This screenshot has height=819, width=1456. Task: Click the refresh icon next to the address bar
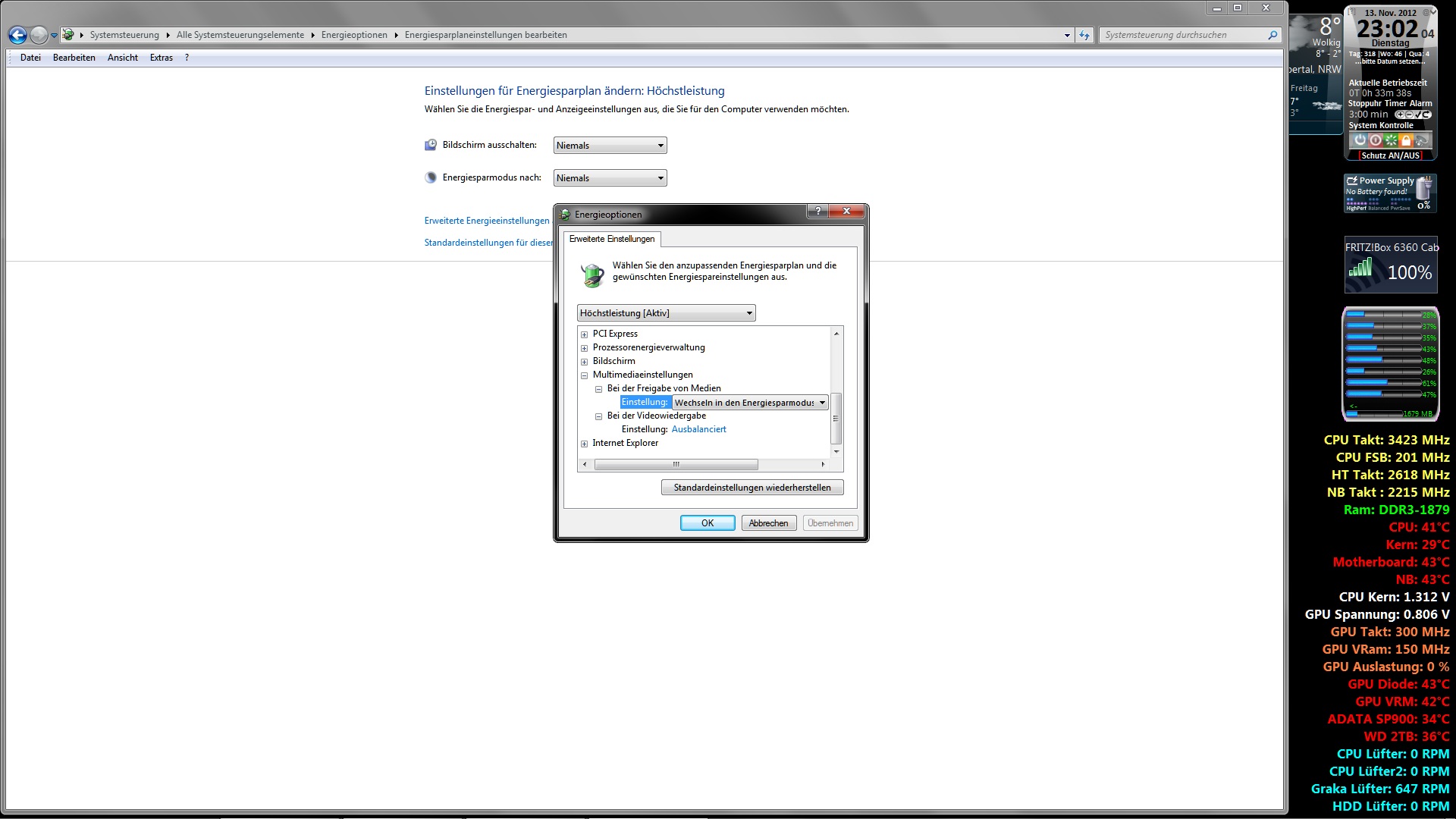pyautogui.click(x=1084, y=35)
